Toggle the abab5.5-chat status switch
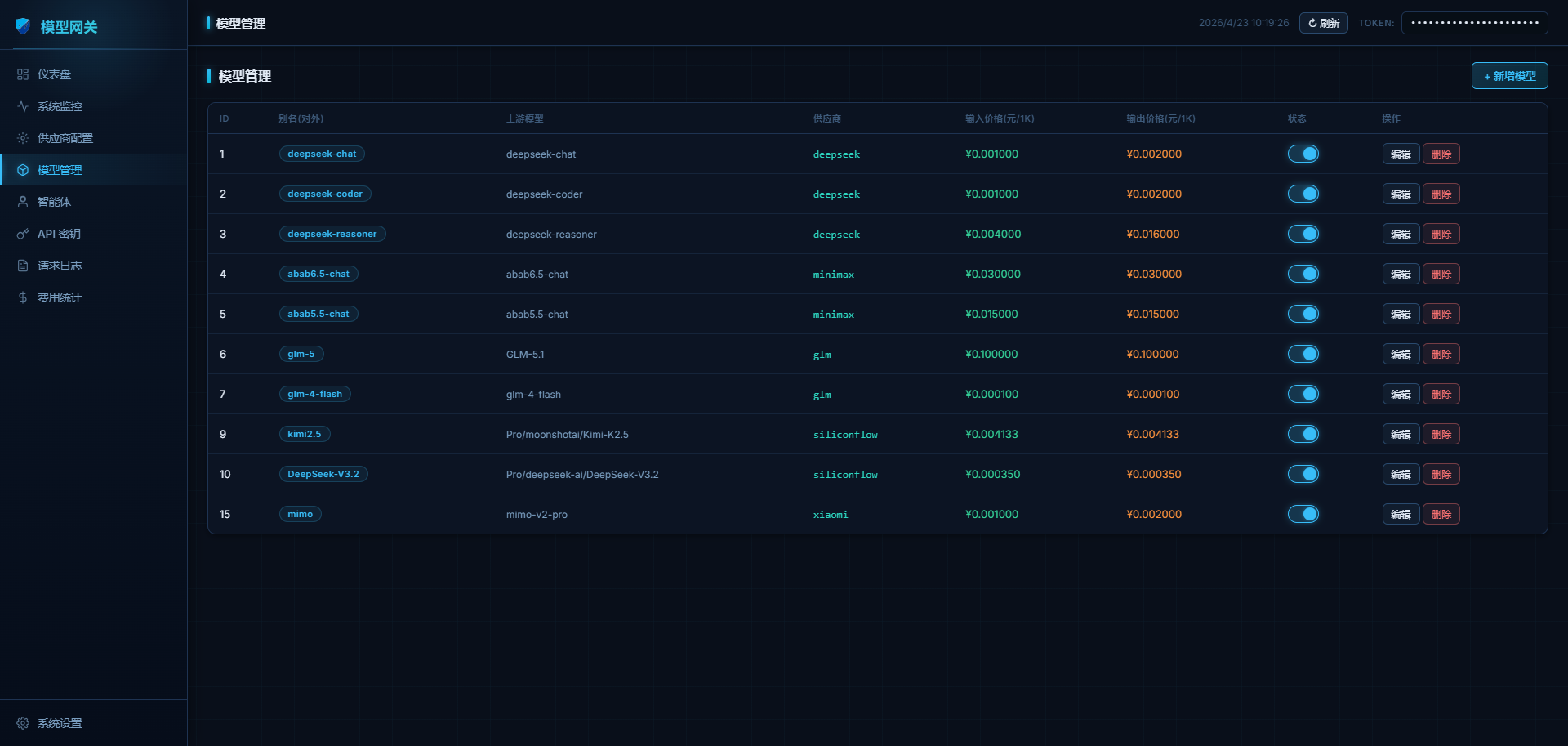The image size is (1568, 746). tap(1303, 314)
